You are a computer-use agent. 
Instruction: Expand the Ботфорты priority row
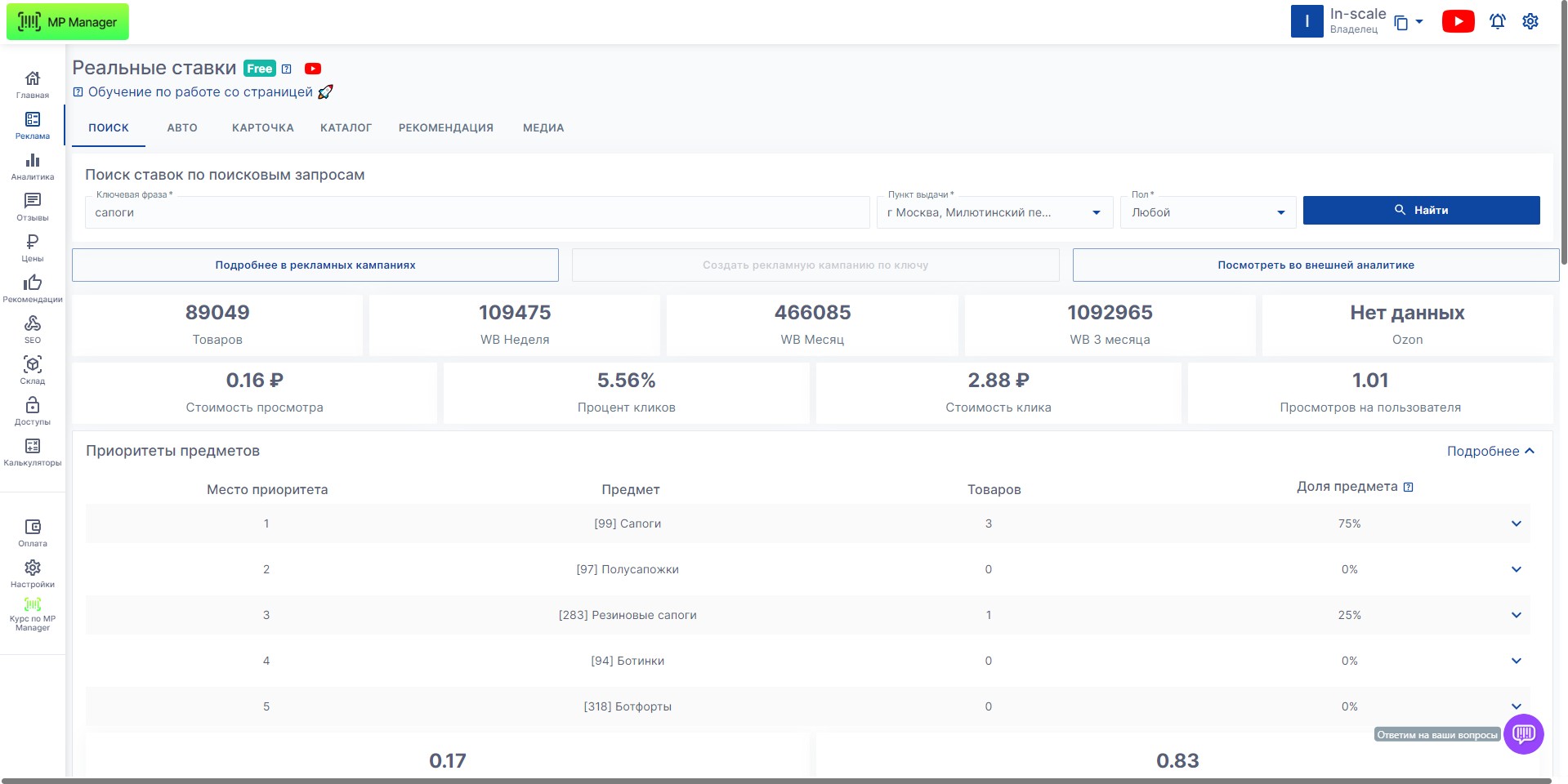1516,706
